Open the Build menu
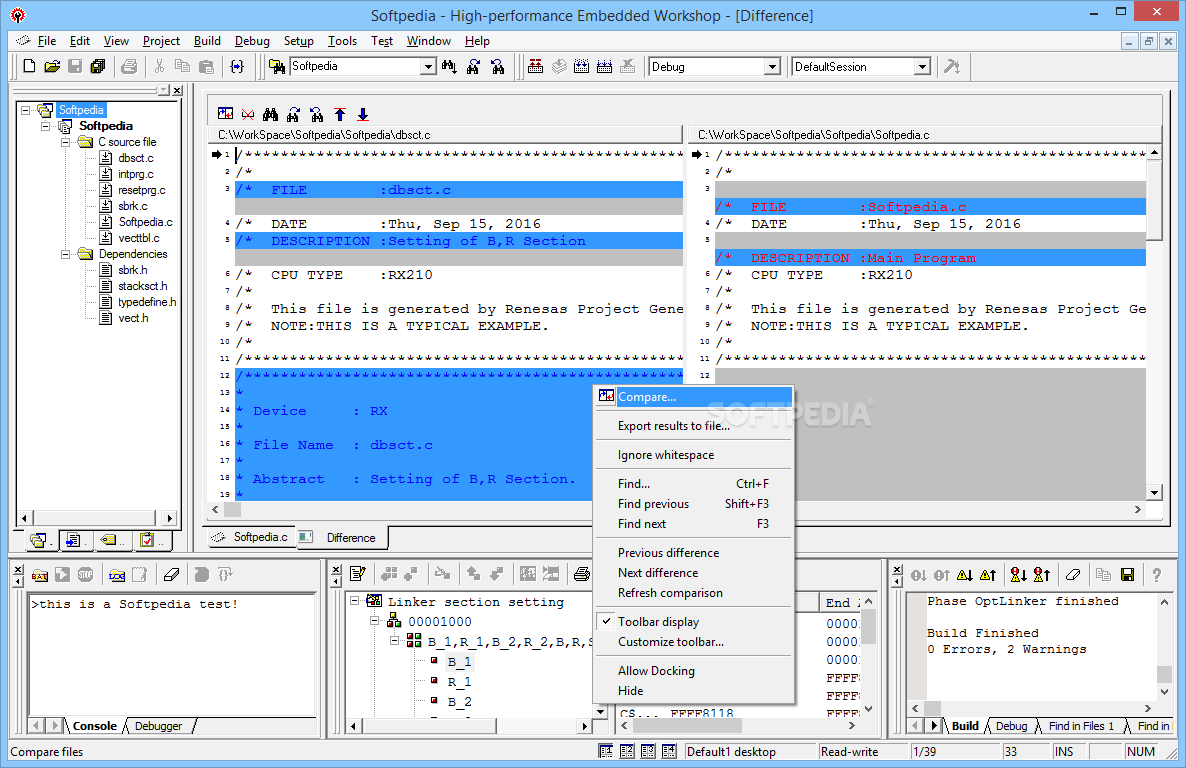Viewport: 1186px width, 768px height. click(x=207, y=41)
